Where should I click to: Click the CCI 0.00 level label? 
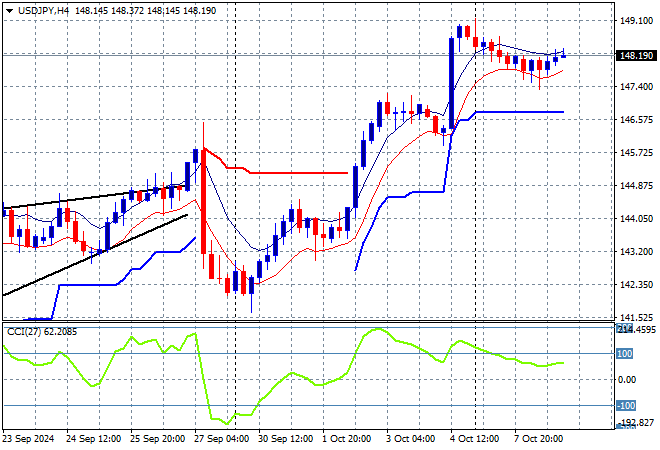click(x=627, y=380)
